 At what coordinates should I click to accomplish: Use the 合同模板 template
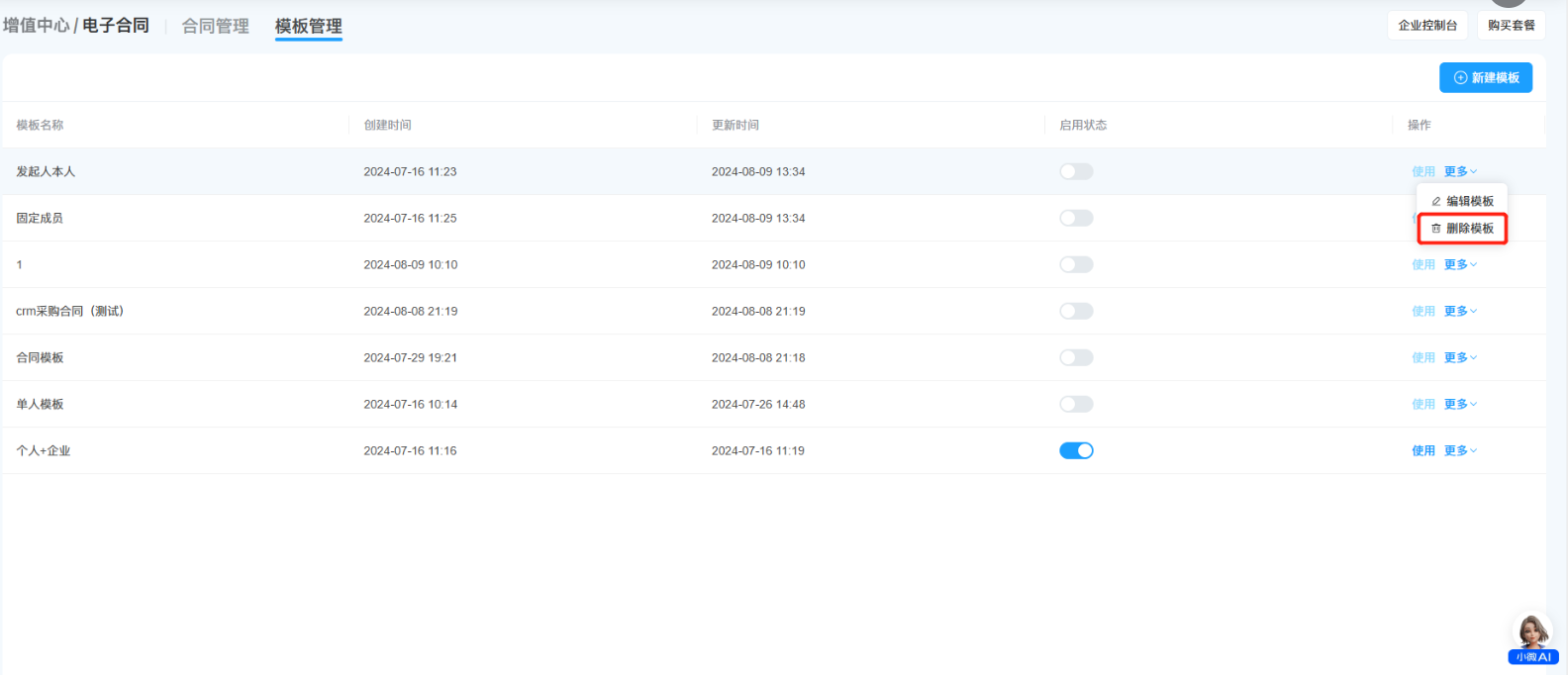click(1423, 357)
